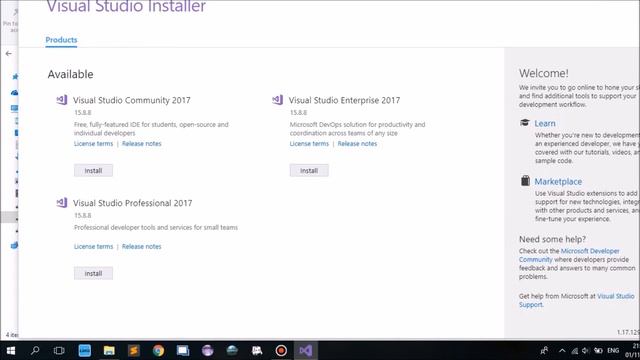
Task: Click the Visual Studio Community 2017 title
Action: coord(131,100)
